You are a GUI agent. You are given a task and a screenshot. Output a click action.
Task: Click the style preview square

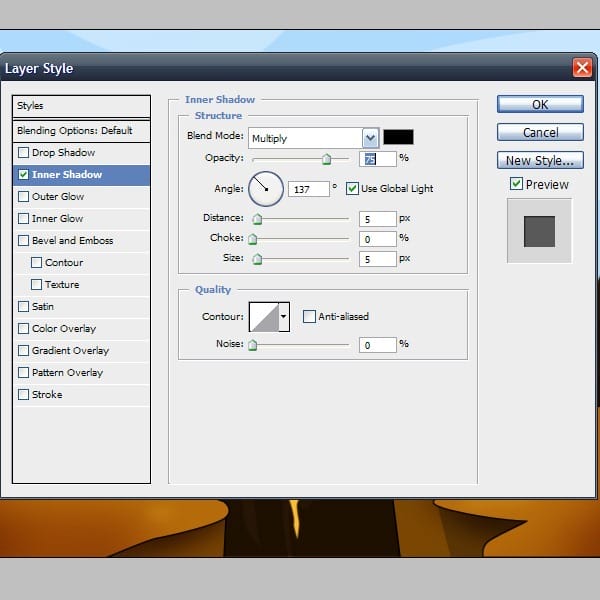pos(539,231)
